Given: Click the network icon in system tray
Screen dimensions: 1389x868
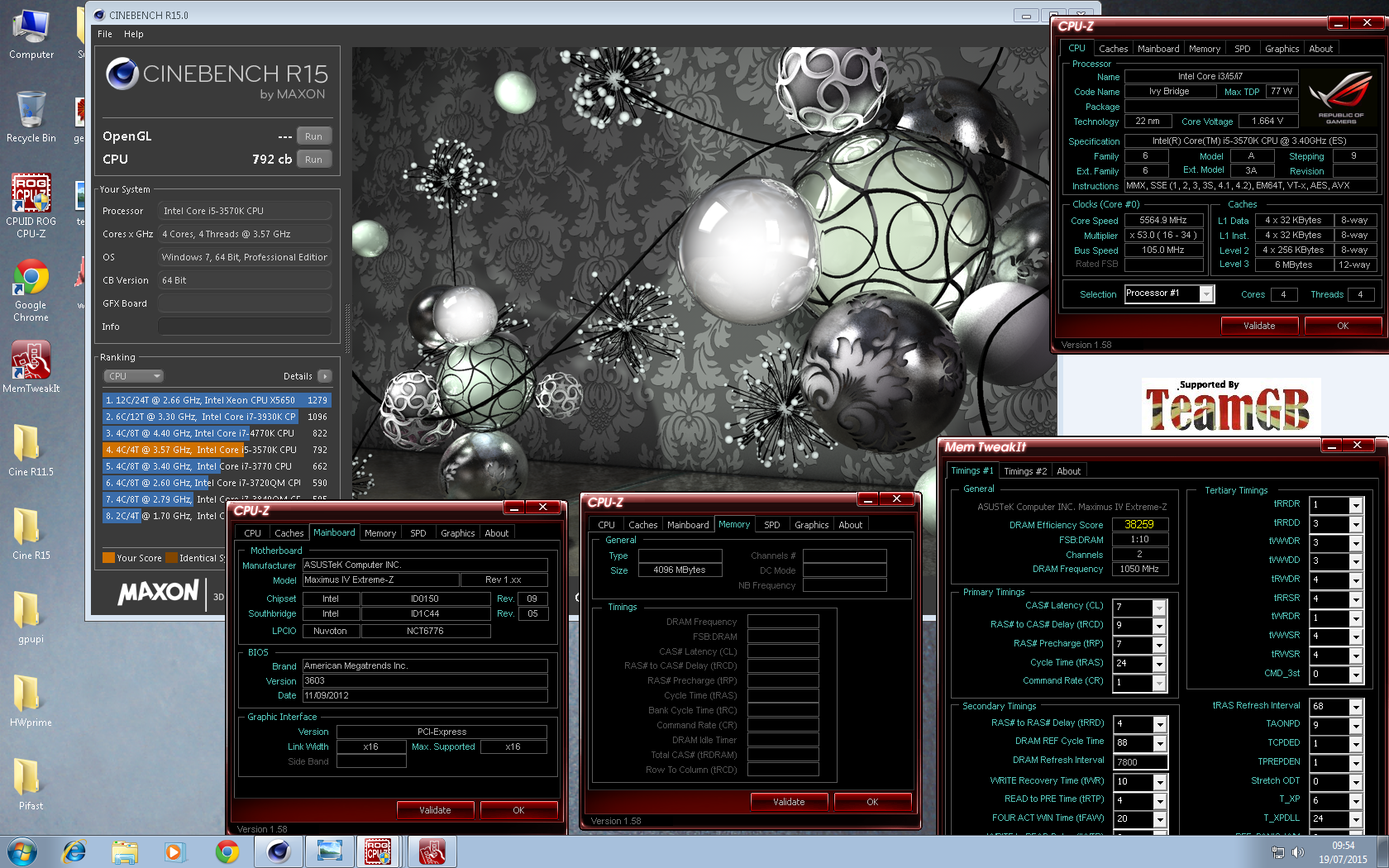Looking at the screenshot, I should [x=1278, y=852].
